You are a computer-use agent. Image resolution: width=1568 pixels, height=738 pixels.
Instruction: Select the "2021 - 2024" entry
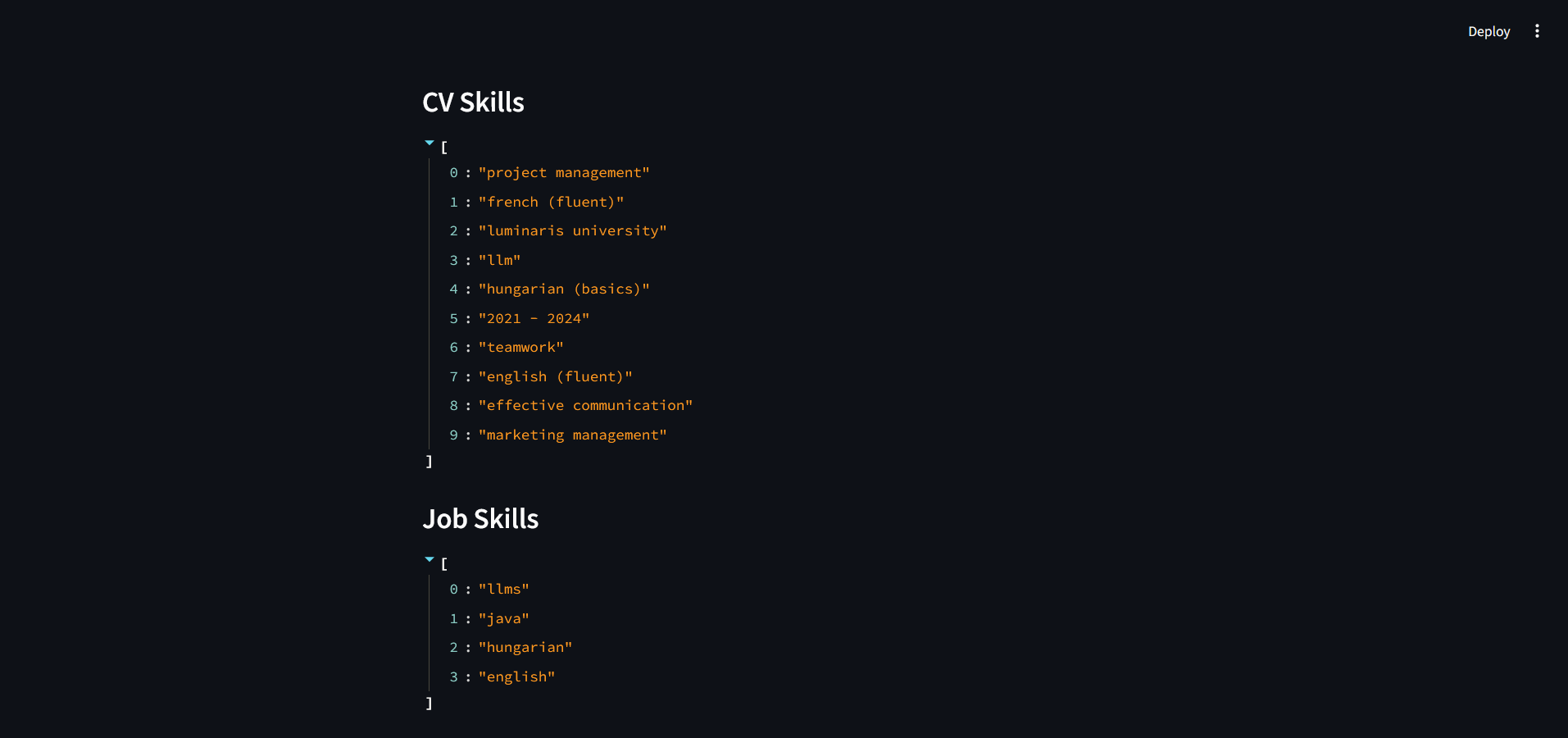(x=534, y=318)
